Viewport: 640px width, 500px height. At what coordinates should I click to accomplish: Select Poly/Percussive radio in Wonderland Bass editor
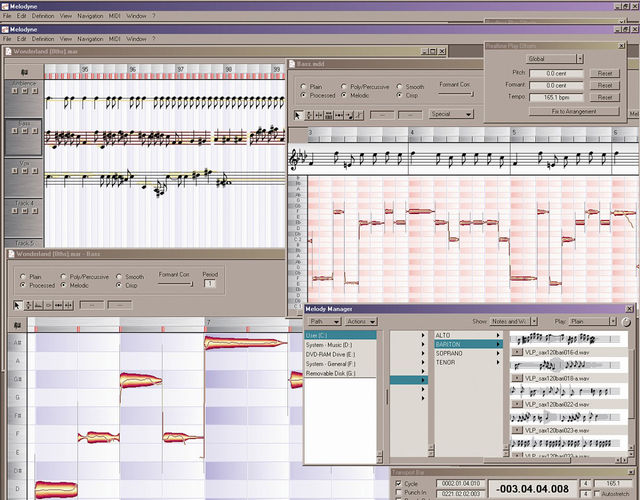[x=63, y=276]
